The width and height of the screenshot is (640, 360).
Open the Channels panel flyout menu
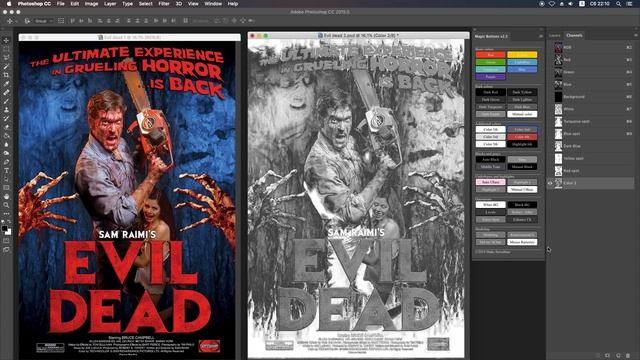pos(636,36)
